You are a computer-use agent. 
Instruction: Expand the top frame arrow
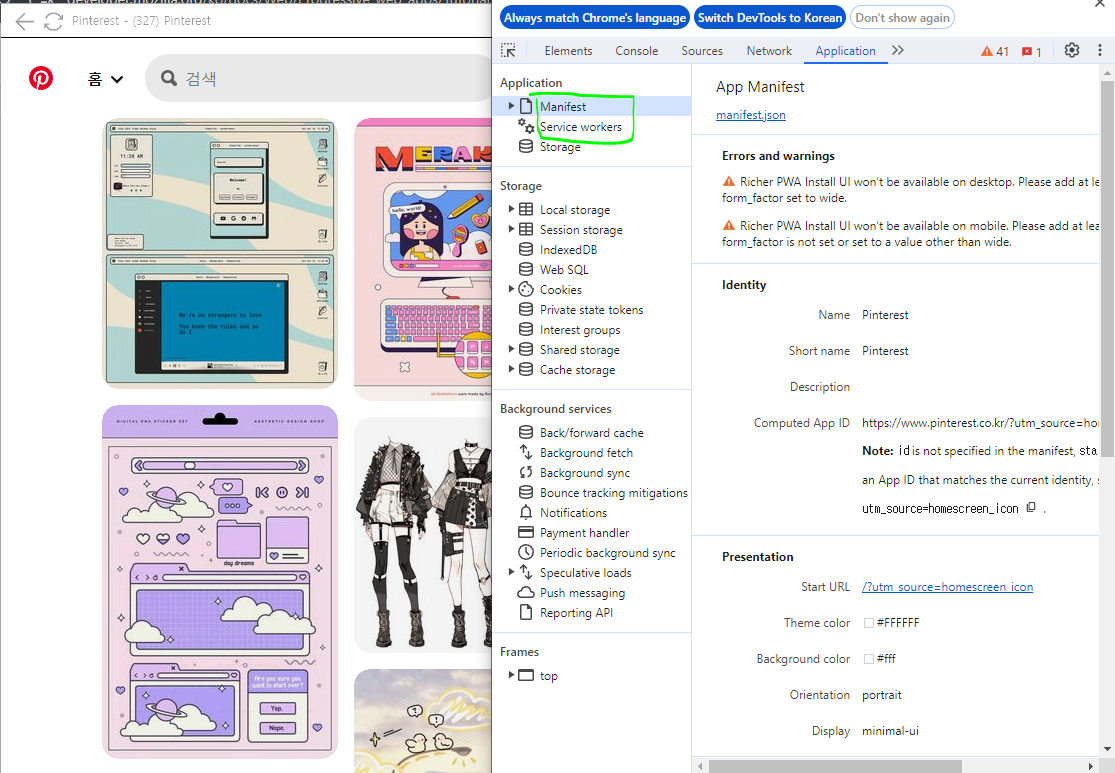click(x=511, y=675)
